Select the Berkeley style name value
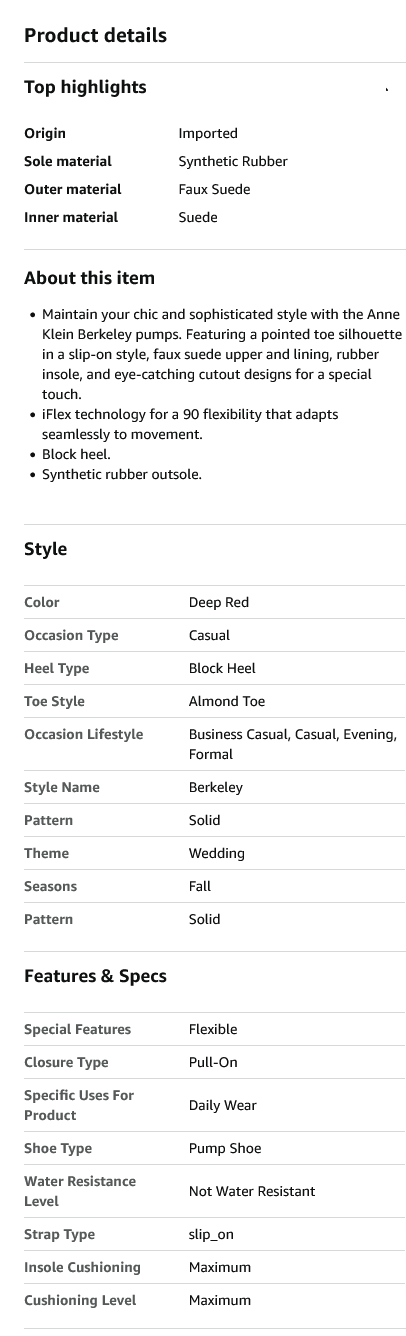 (x=216, y=787)
